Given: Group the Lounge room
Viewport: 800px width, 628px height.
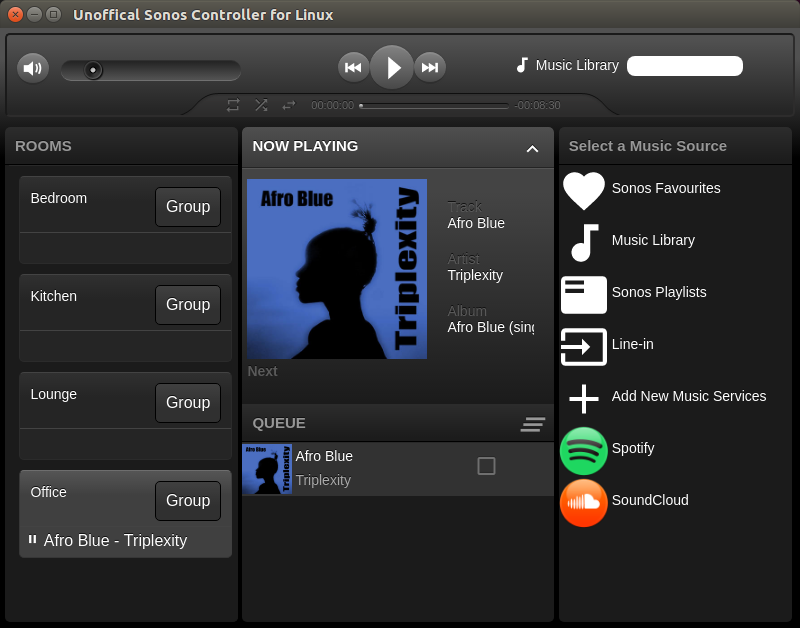Looking at the screenshot, I should click(x=188, y=403).
